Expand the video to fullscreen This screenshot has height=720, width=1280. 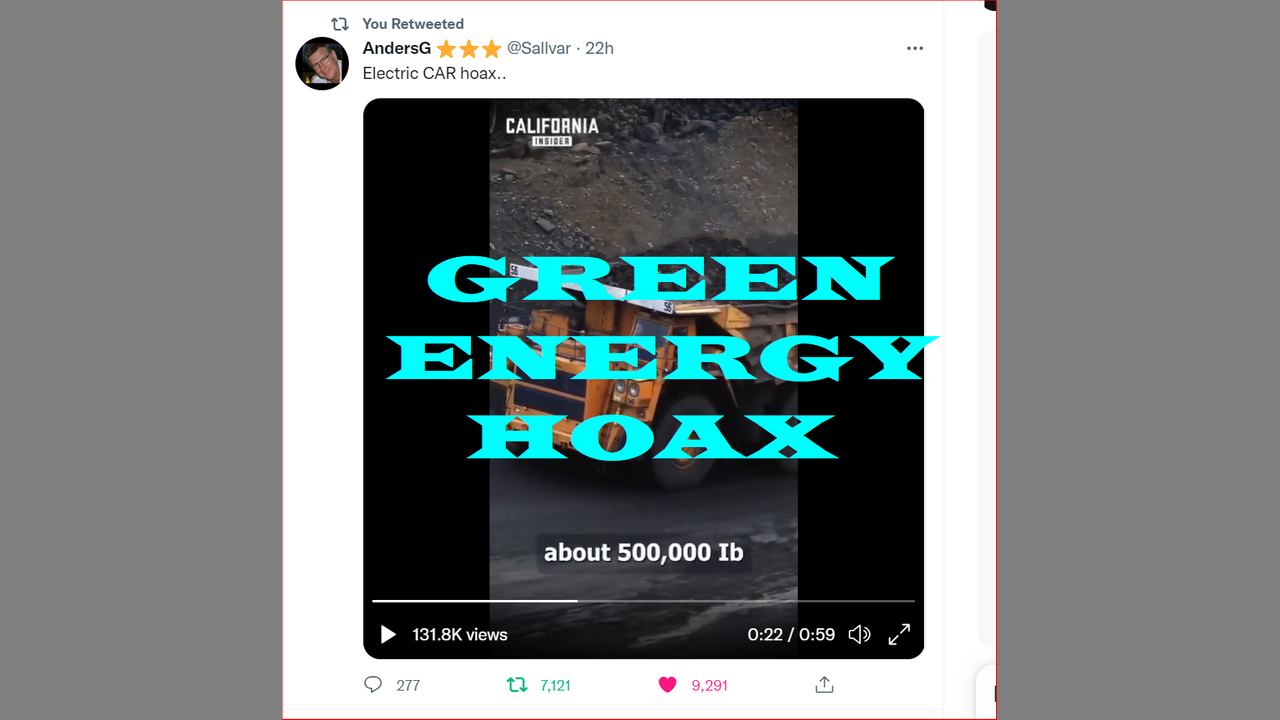tap(899, 634)
